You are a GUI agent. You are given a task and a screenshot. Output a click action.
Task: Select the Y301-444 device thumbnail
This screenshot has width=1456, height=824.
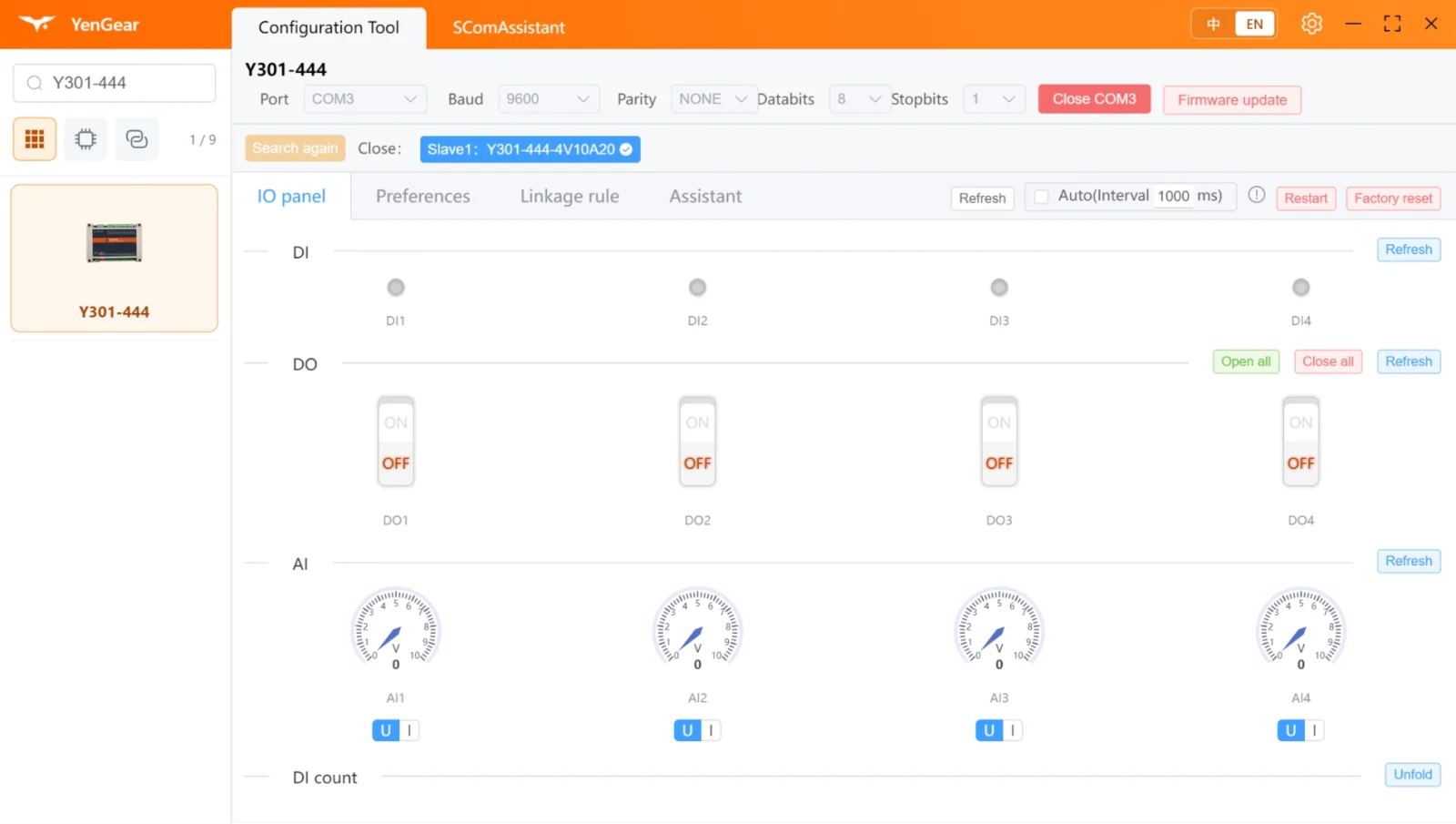tap(115, 258)
